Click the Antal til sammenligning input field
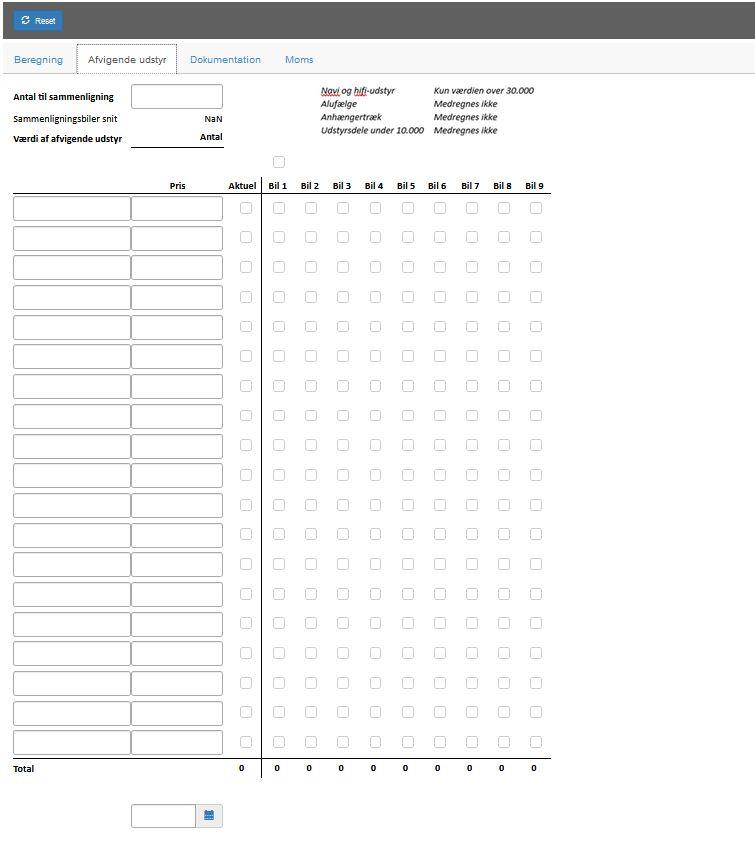 (x=176, y=97)
